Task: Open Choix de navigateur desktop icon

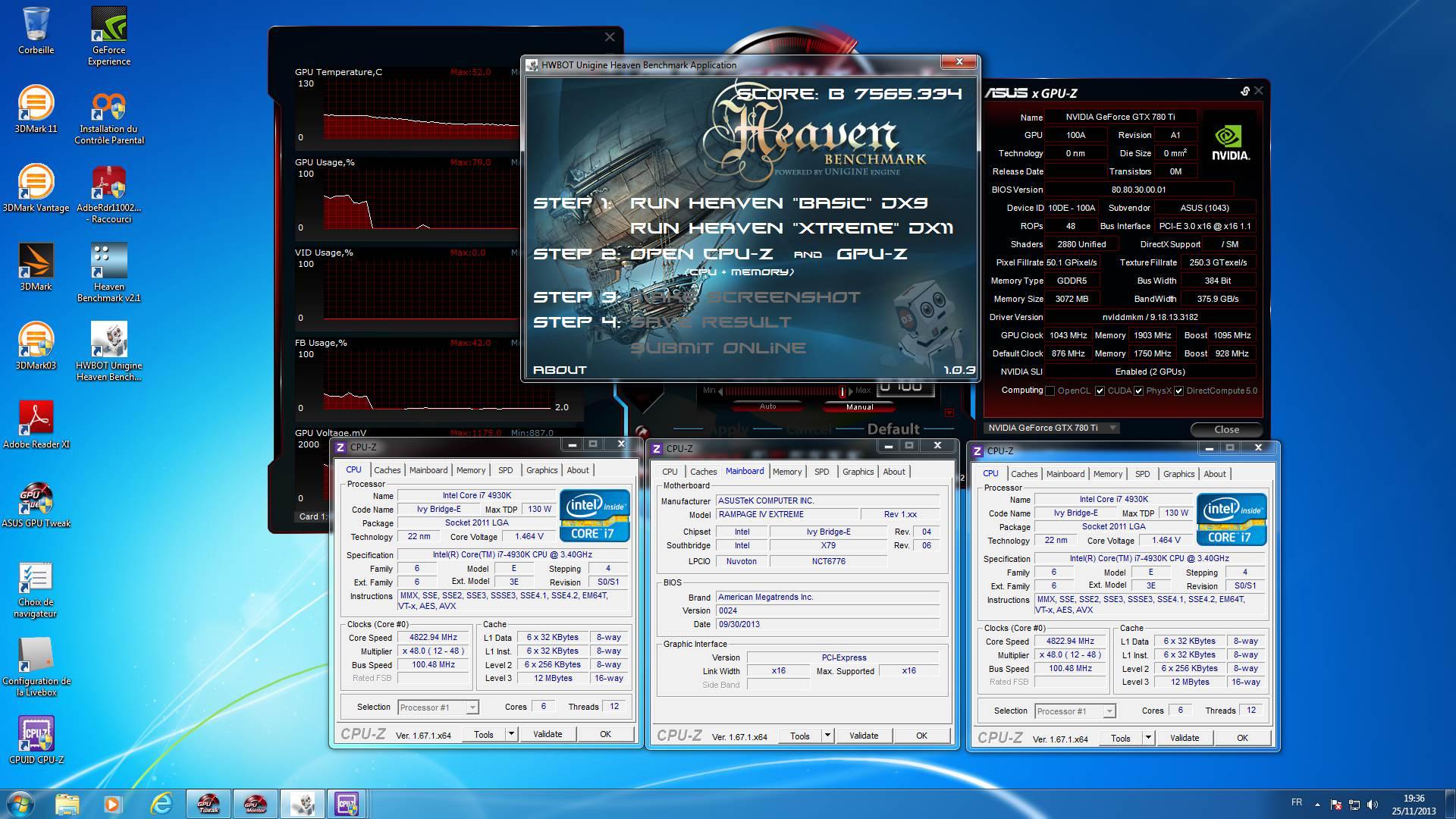Action: point(36,588)
